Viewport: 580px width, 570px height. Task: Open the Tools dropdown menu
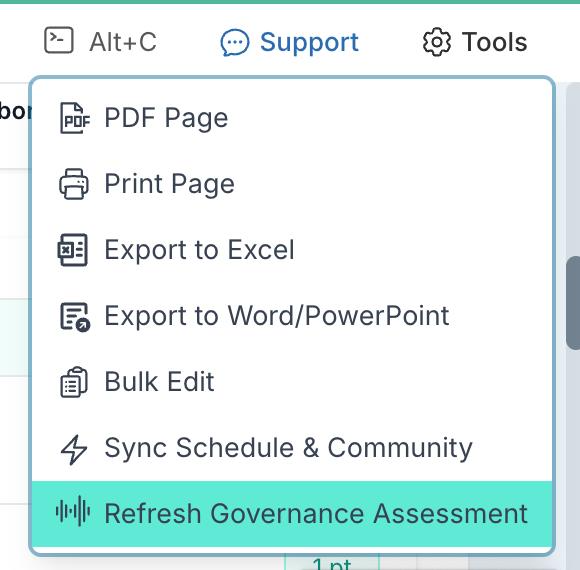pos(475,42)
